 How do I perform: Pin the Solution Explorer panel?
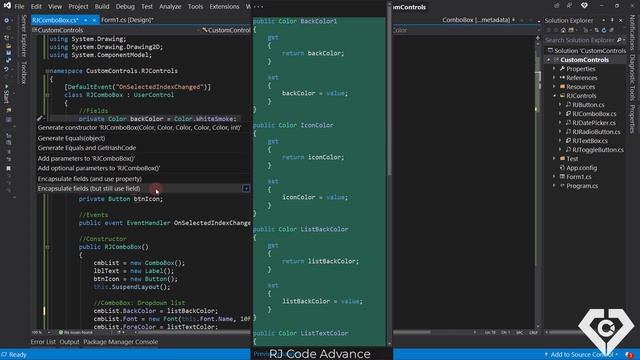(x=612, y=20)
